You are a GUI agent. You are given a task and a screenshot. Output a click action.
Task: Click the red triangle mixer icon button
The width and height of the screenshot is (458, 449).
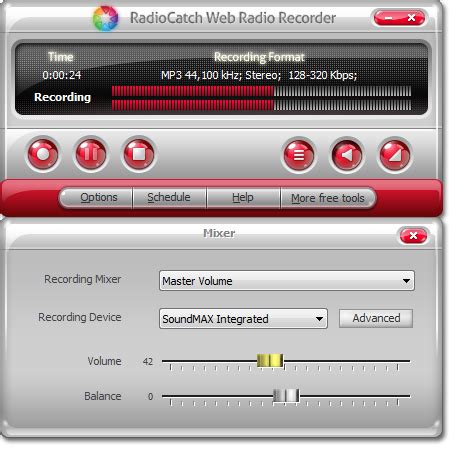(395, 155)
